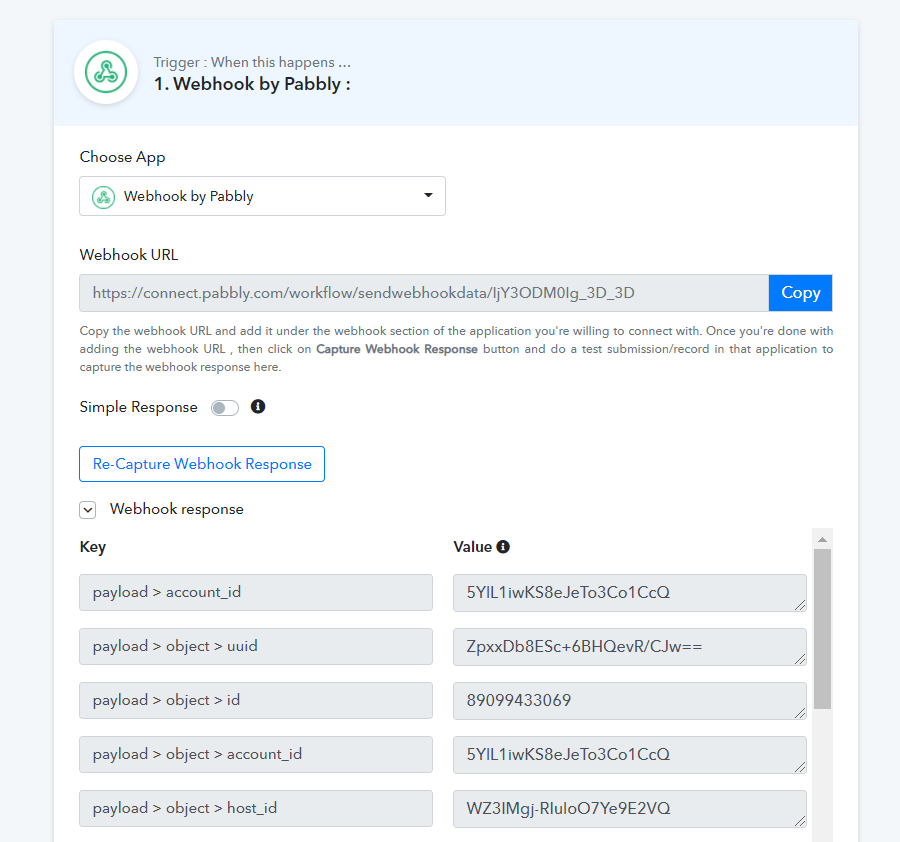900x842 pixels.
Task: Click the 'Choose App' label
Action: (122, 157)
